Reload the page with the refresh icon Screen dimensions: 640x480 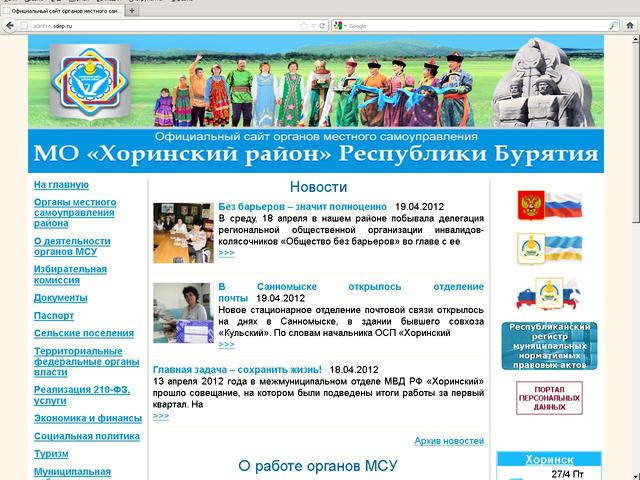pos(322,26)
